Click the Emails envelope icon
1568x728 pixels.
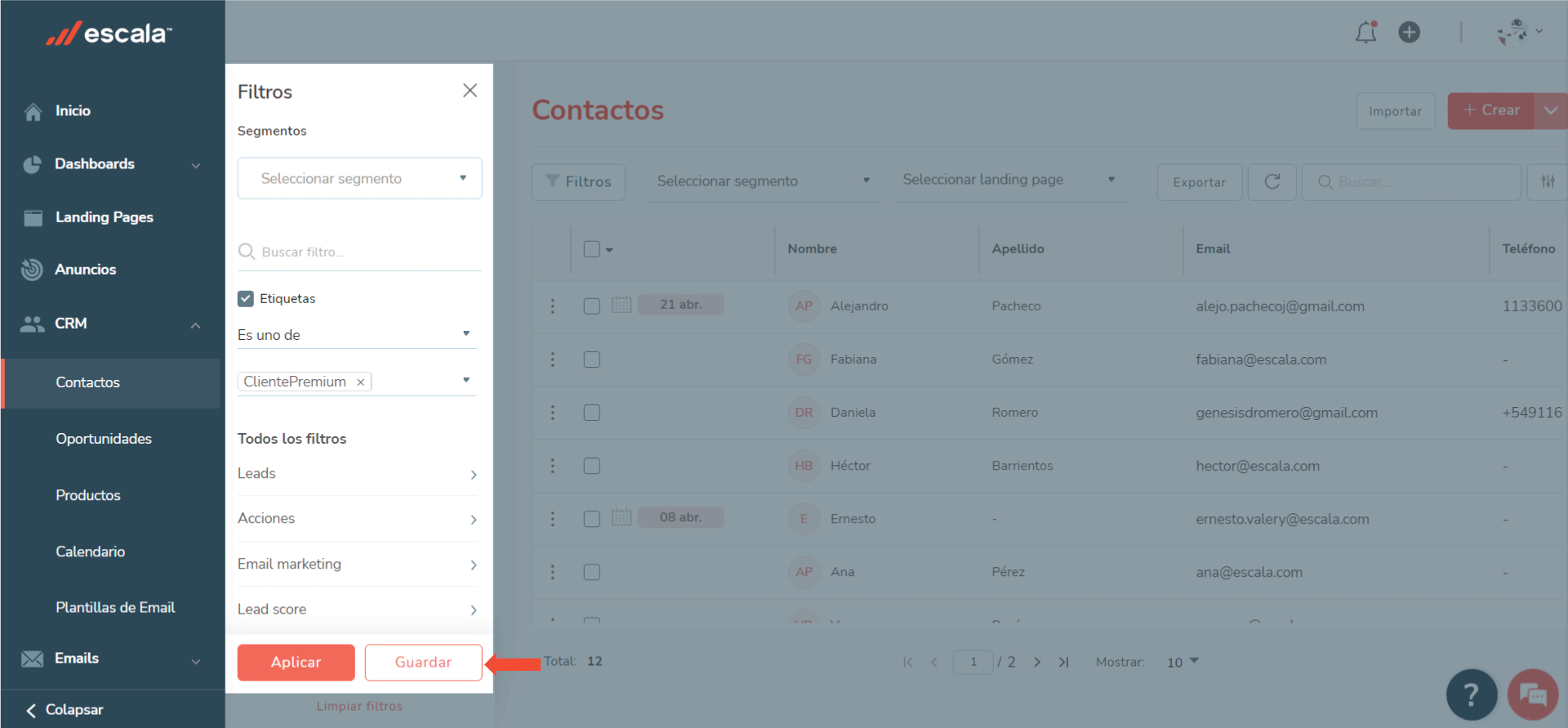pos(32,659)
